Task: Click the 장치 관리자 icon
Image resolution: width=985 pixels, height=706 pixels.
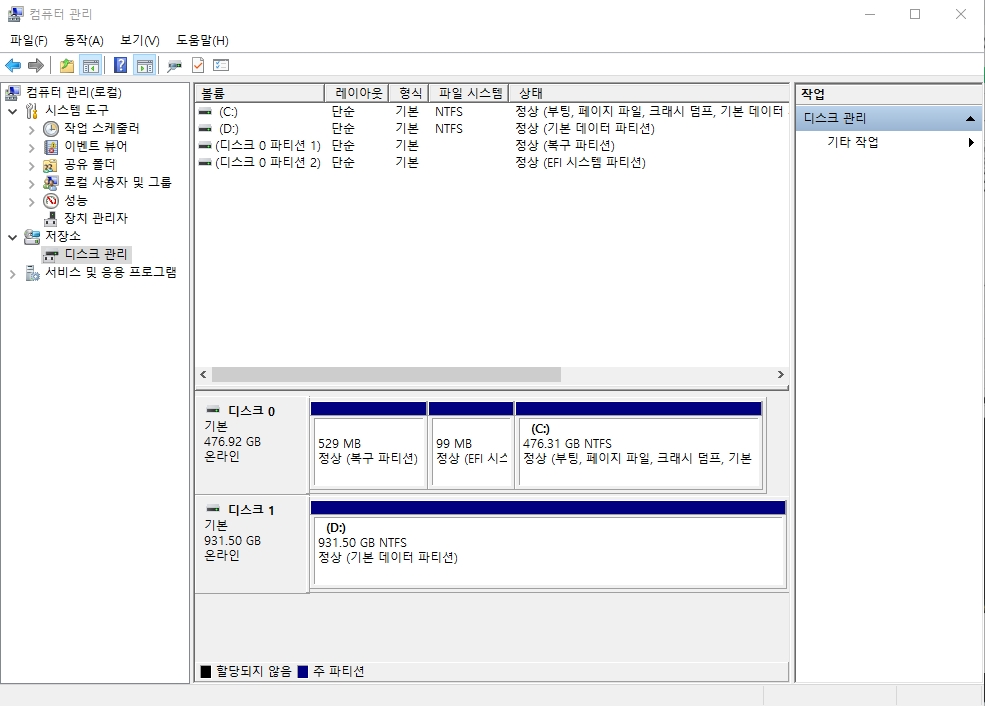Action: [50, 219]
